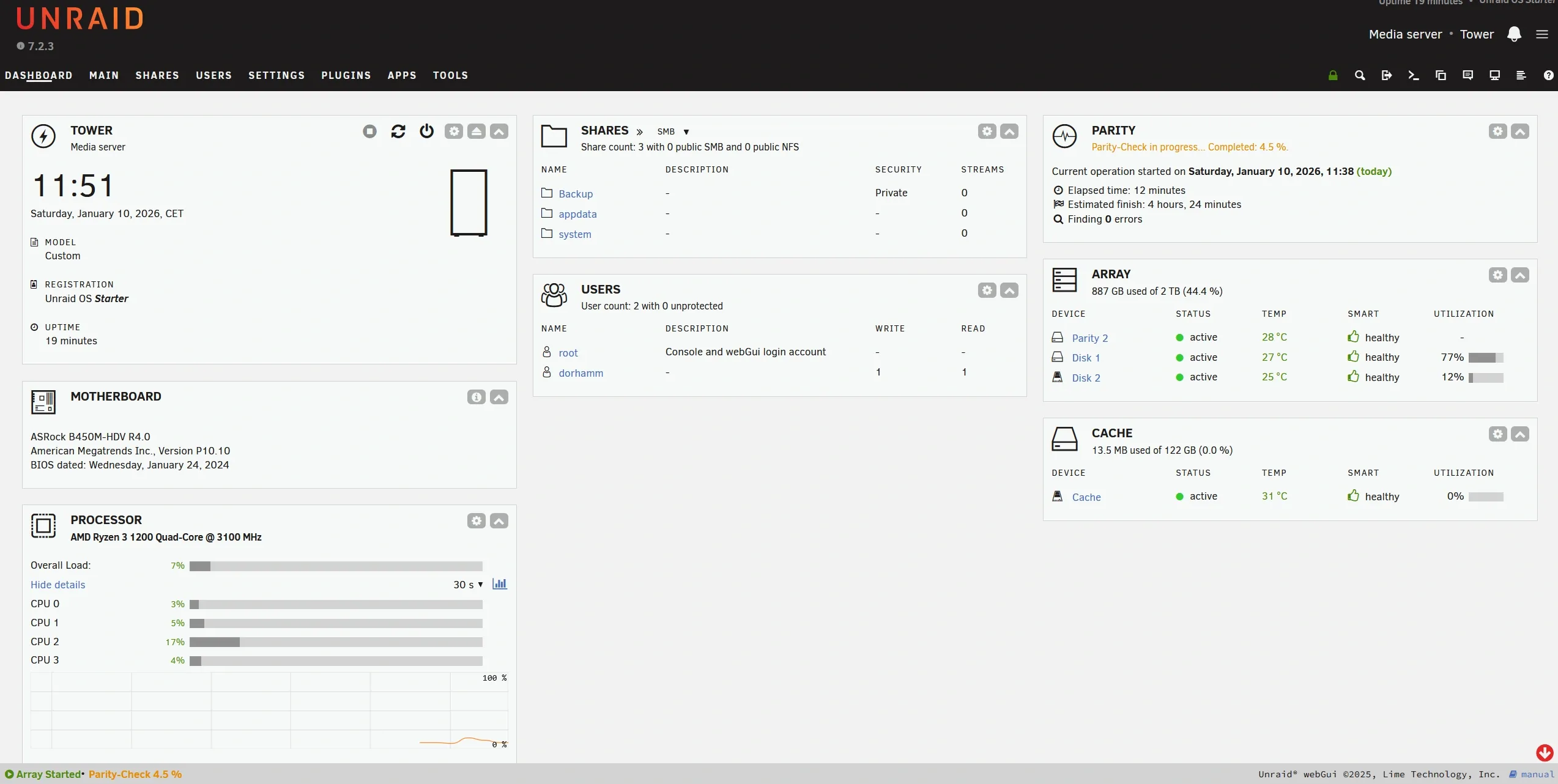Click the feedback comment icon in toolbar
The height and width of the screenshot is (784, 1558).
pyautogui.click(x=1467, y=75)
